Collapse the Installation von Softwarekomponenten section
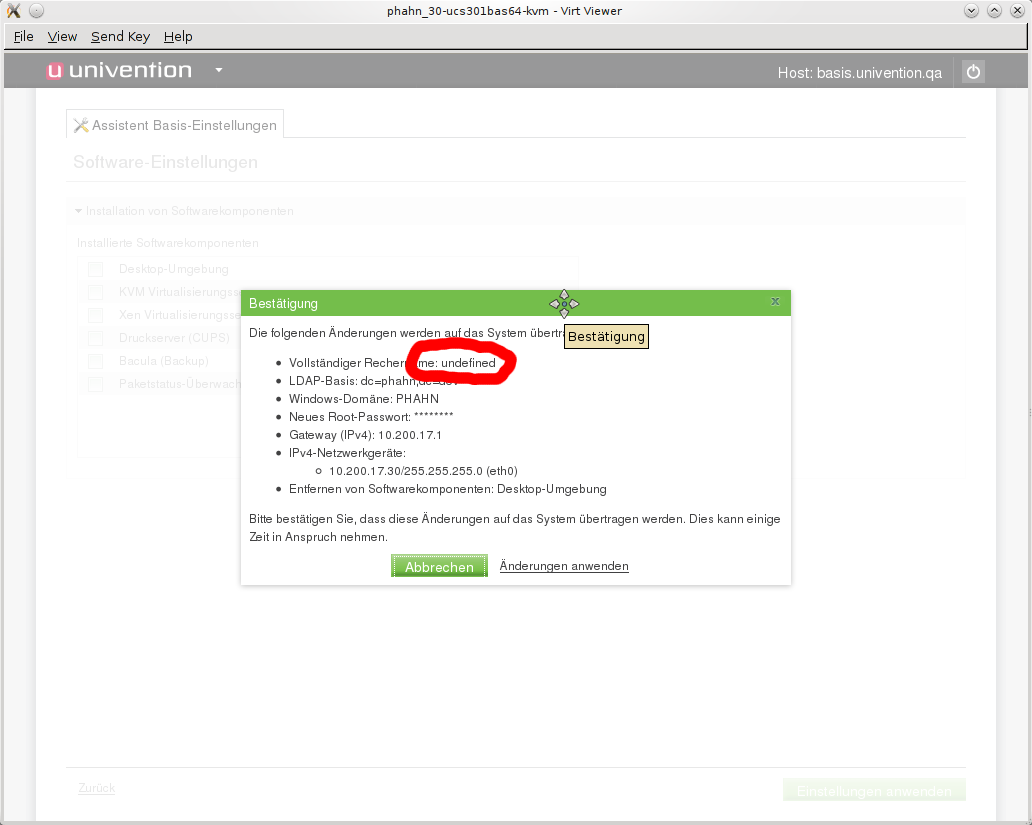 coord(79,211)
